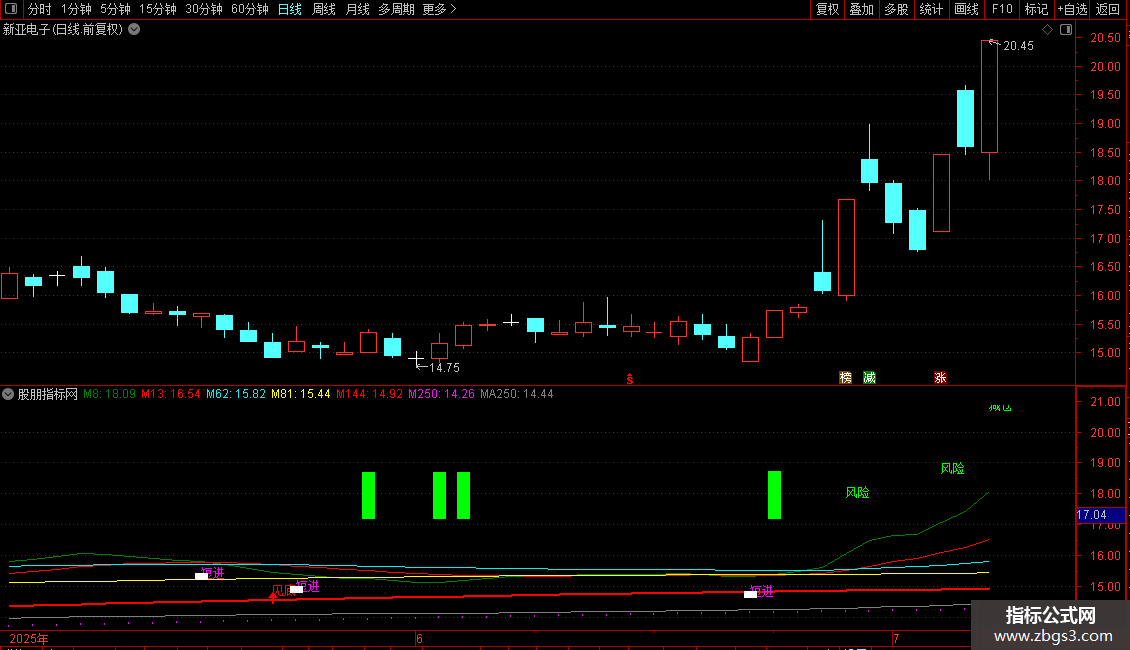Click the M250: 14.26 indicator value
This screenshot has height=650, width=1130.
coord(441,394)
